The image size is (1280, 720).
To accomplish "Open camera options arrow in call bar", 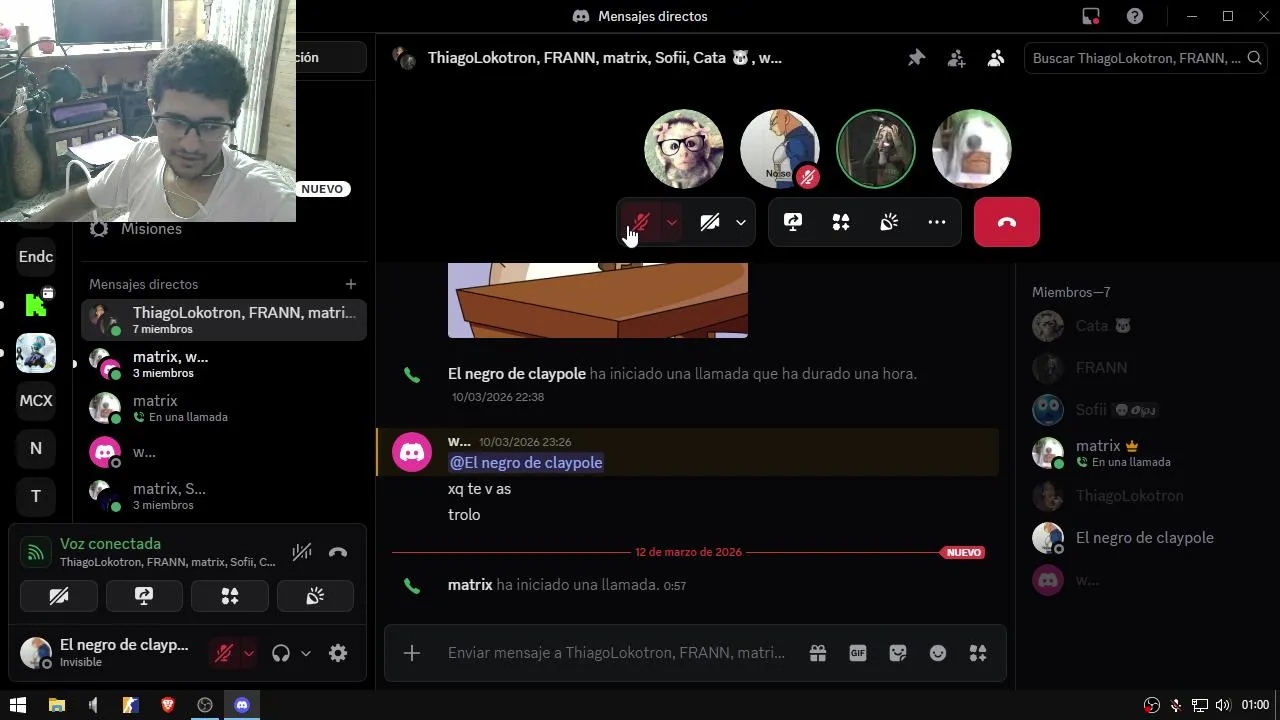I will (741, 222).
